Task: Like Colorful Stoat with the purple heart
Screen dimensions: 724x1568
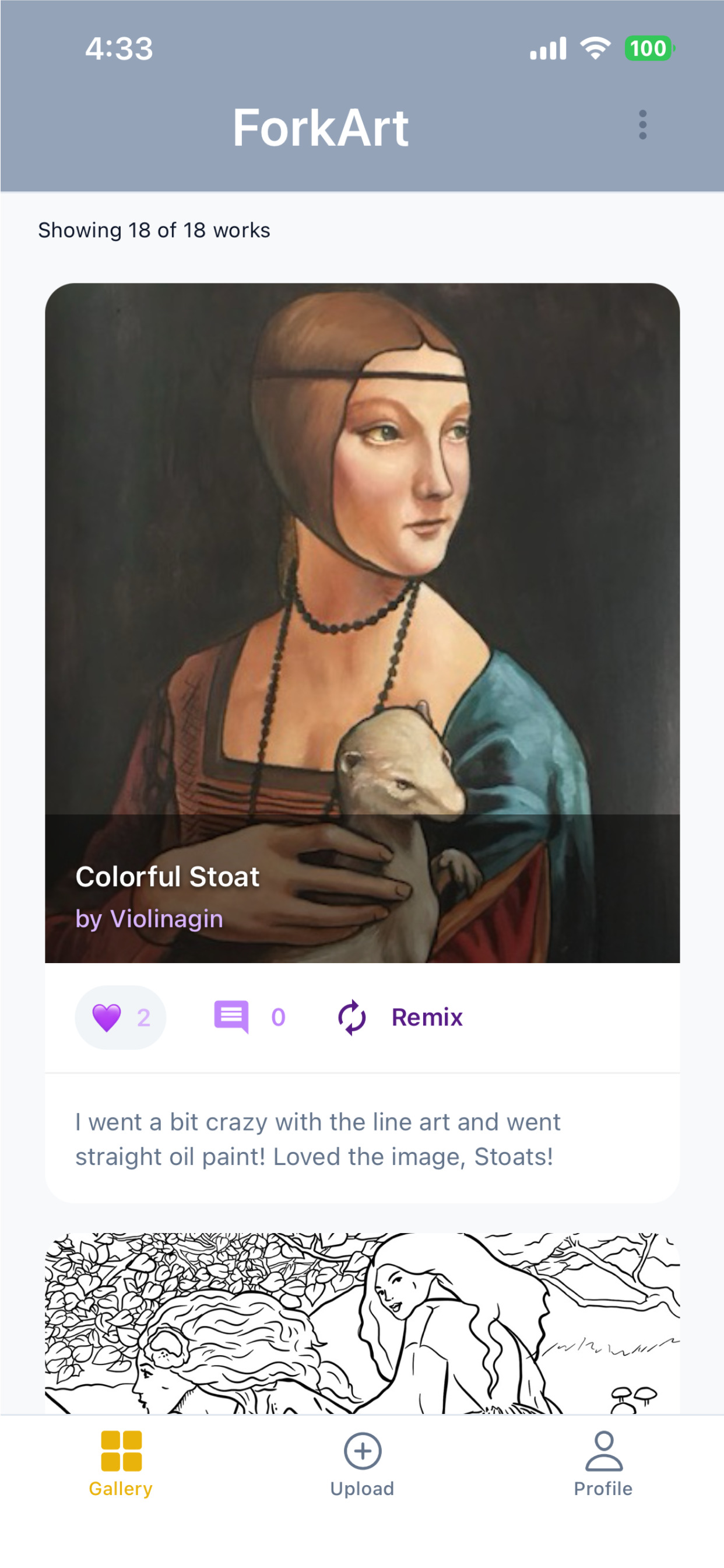Action: pyautogui.click(x=107, y=1018)
